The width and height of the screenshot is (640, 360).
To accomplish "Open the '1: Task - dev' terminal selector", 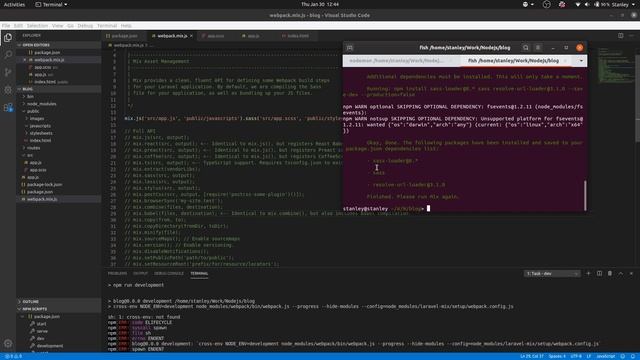I will (552, 273).
